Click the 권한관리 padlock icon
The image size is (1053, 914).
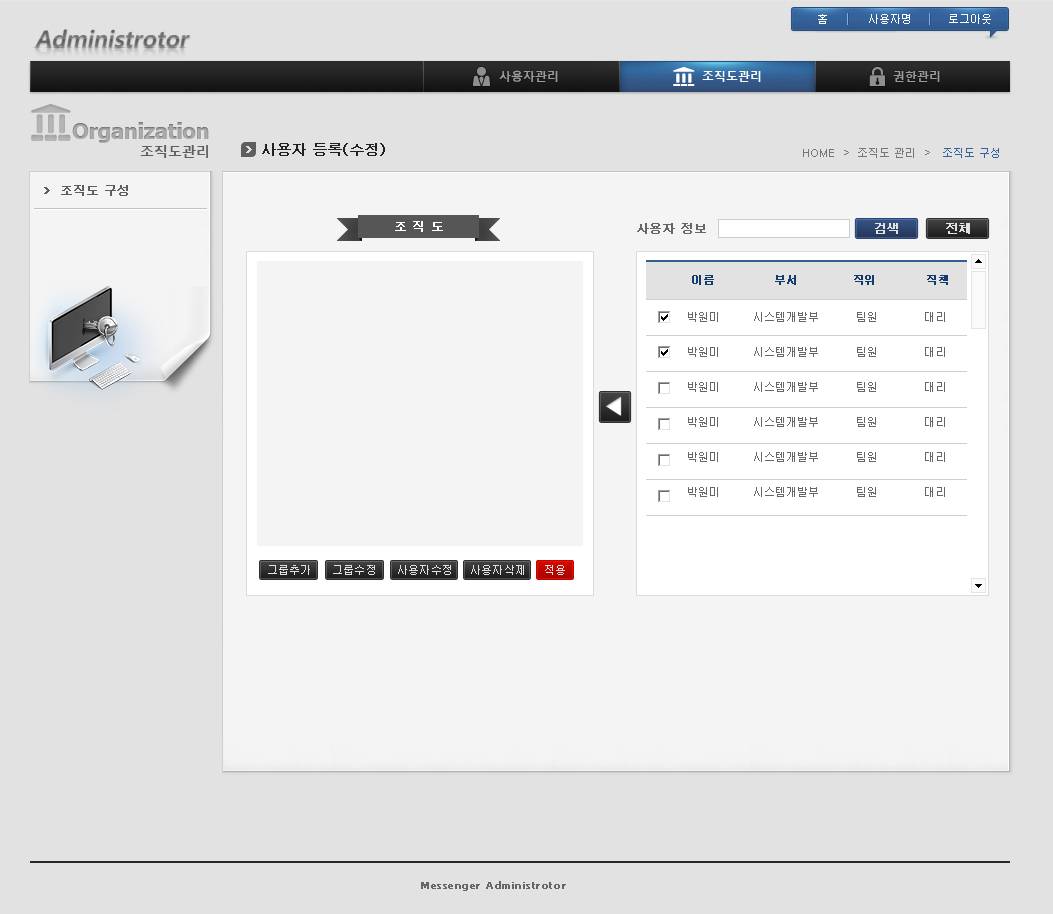[877, 77]
